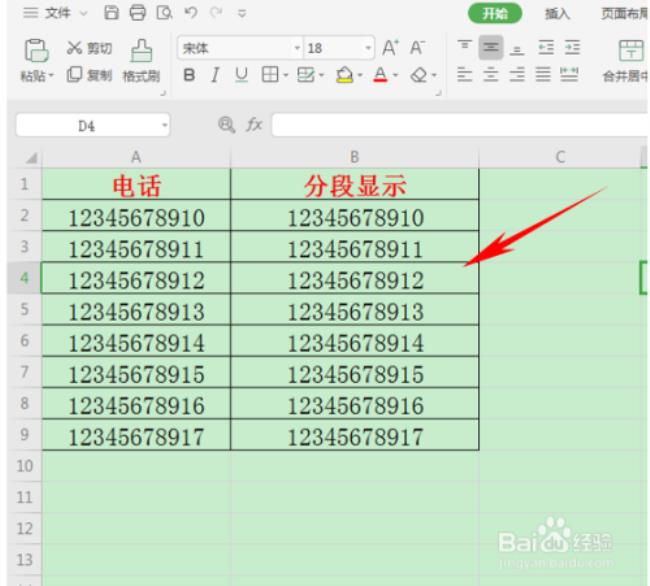Switch to the 插入 ribbon tab
650x586 pixels.
(x=557, y=14)
